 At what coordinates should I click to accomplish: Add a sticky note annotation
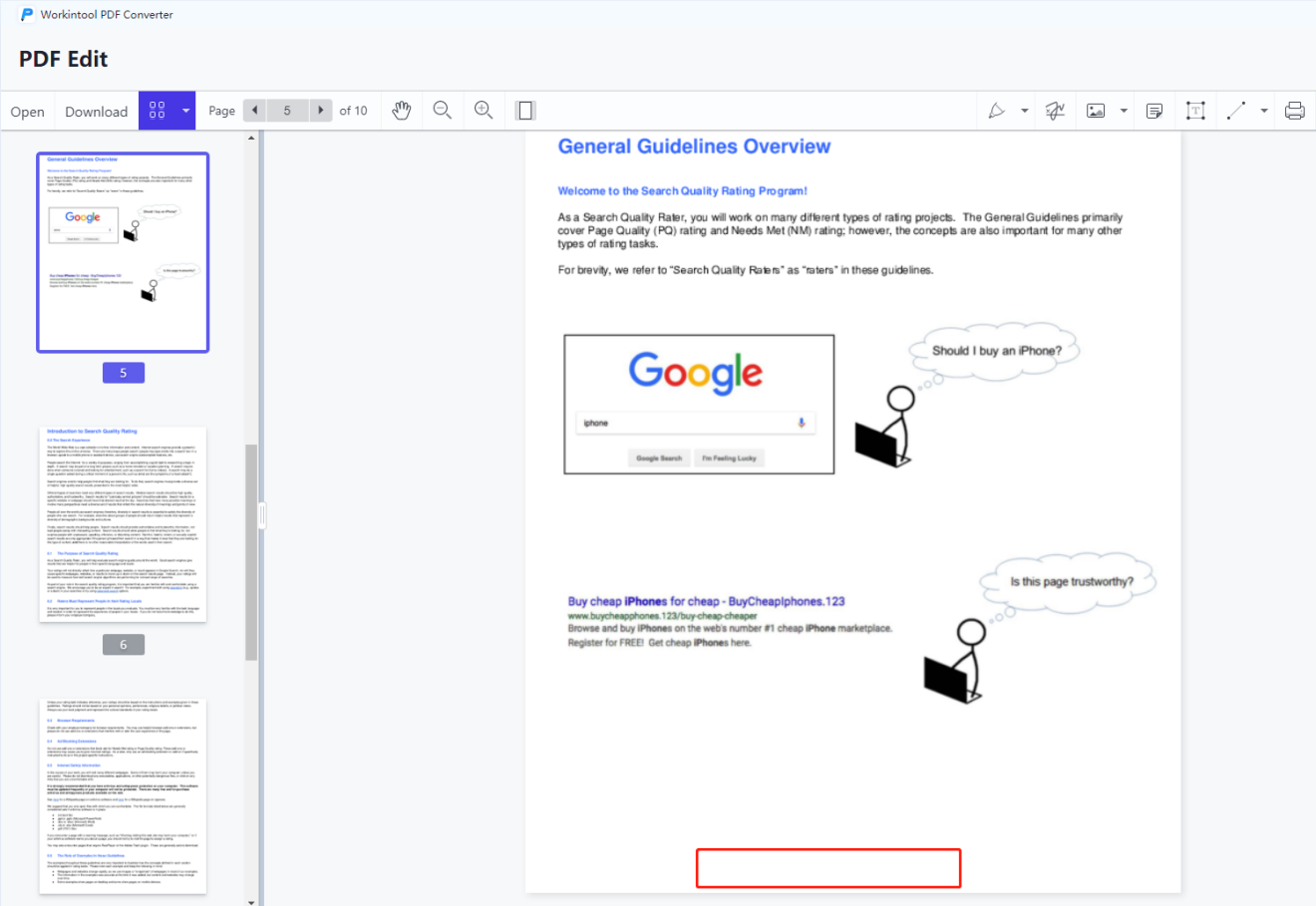tap(1154, 111)
